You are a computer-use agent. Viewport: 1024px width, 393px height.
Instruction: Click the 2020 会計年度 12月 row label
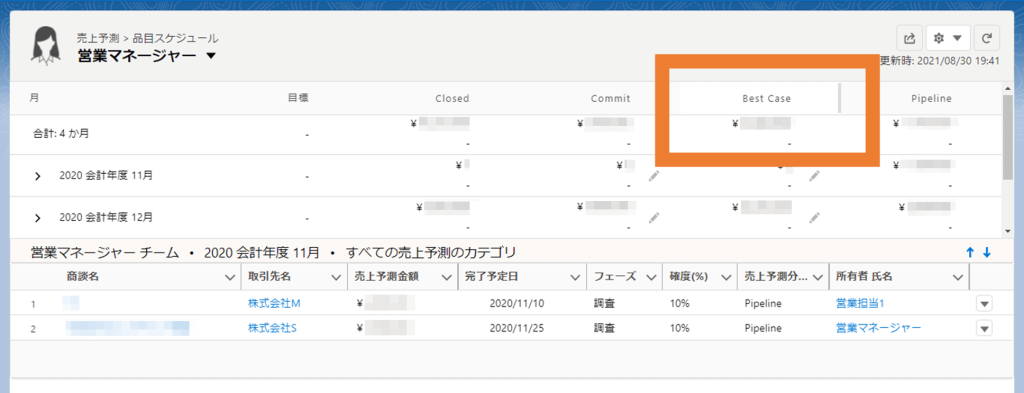[106, 218]
